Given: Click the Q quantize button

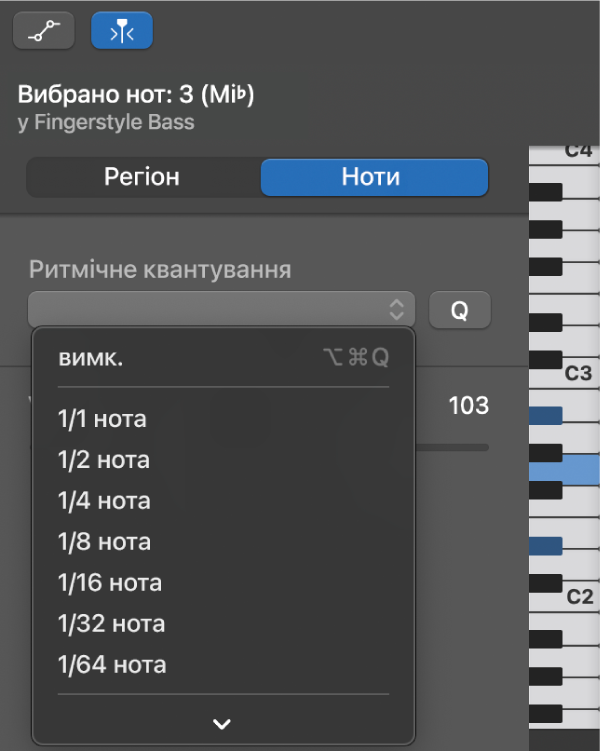Looking at the screenshot, I should pos(460,310).
